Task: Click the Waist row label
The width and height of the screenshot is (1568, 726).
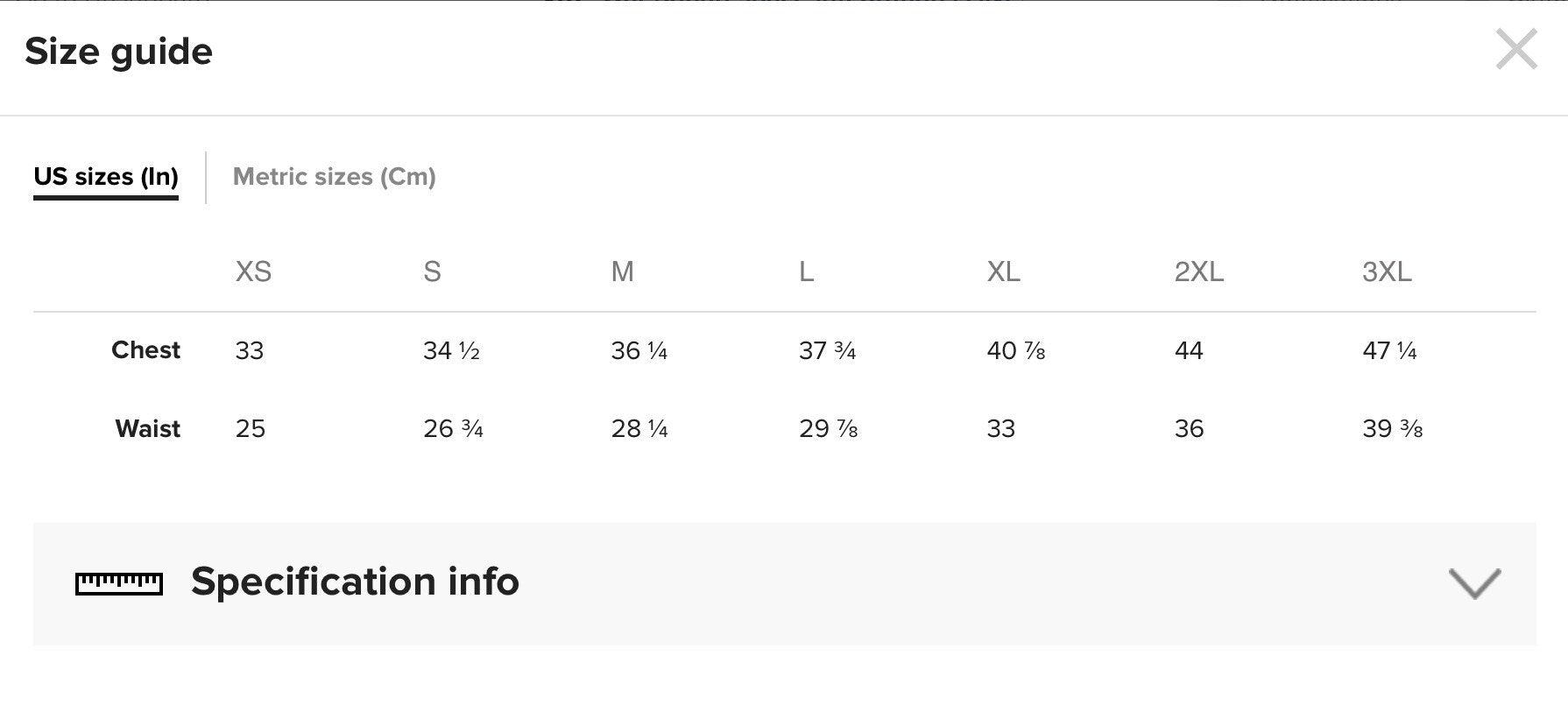Action: pyautogui.click(x=147, y=429)
